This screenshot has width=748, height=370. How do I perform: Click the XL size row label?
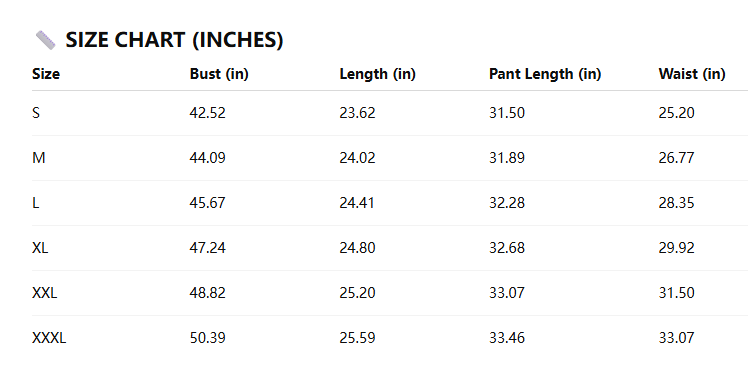pos(40,248)
